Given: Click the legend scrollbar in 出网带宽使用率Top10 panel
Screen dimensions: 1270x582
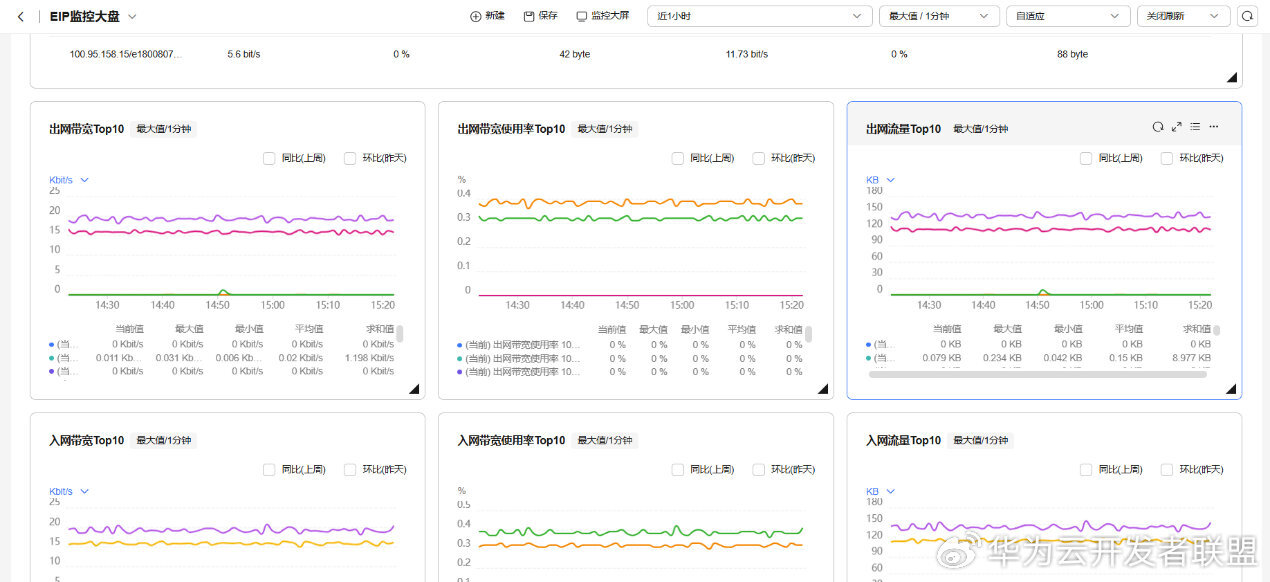Looking at the screenshot, I should click(808, 334).
